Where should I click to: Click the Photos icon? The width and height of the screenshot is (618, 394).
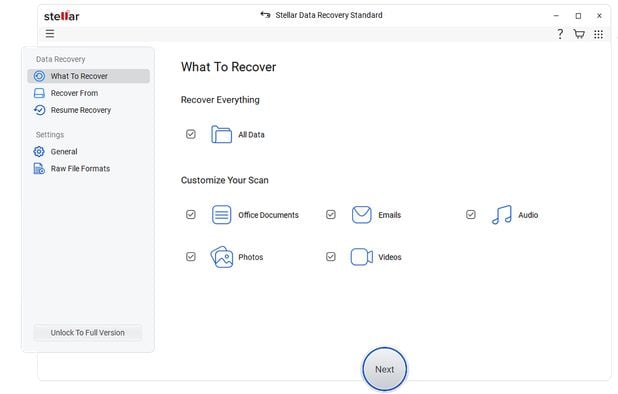[222, 257]
